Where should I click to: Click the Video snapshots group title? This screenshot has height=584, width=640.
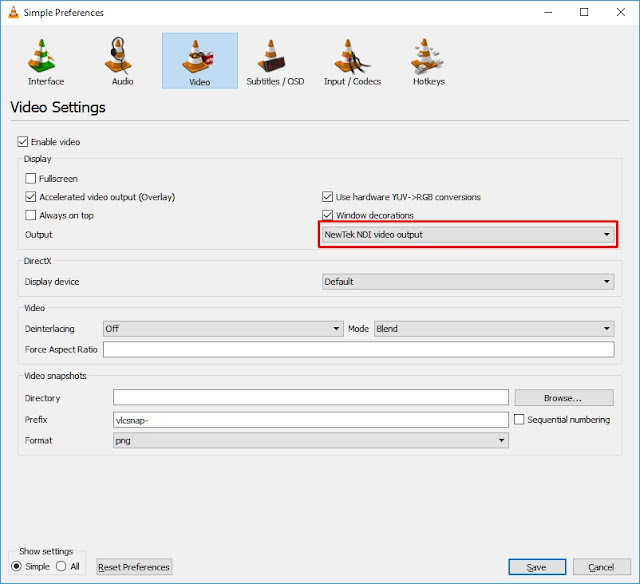[55, 376]
